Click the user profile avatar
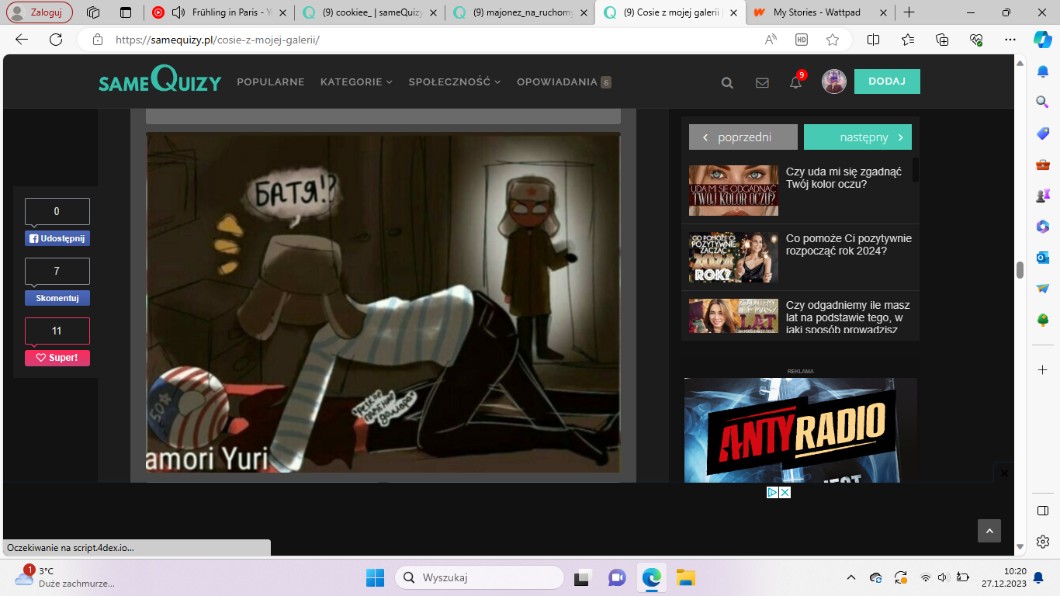1060x596 pixels. tap(834, 82)
